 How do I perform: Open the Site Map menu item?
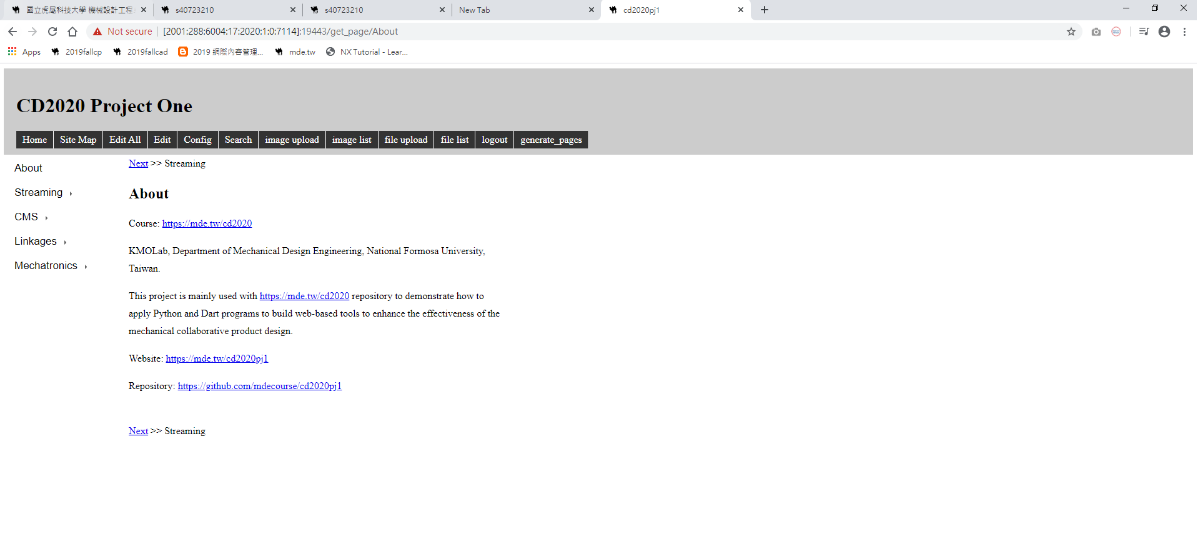(78, 140)
